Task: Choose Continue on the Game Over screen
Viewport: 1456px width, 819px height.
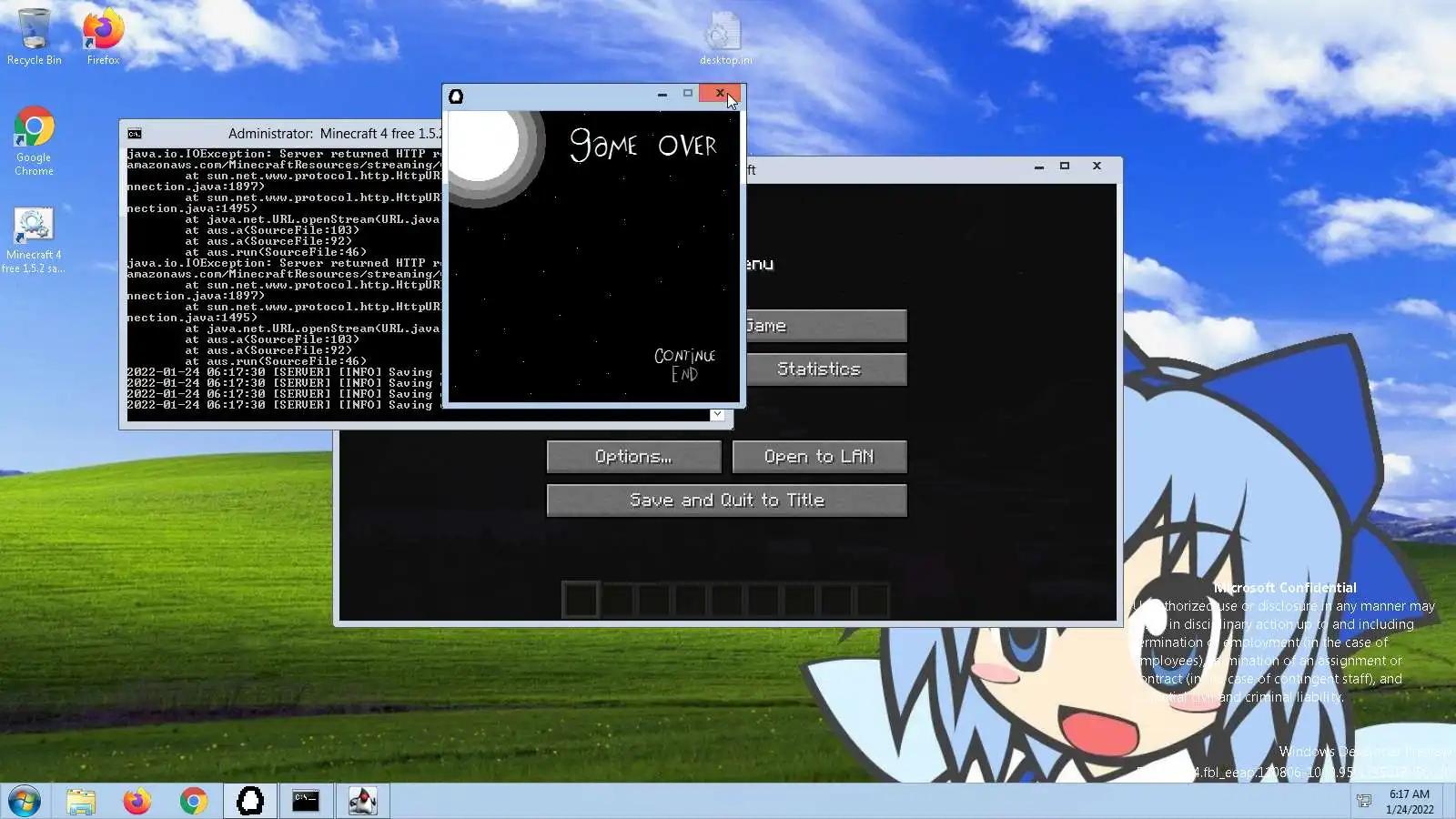Action: pos(684,356)
